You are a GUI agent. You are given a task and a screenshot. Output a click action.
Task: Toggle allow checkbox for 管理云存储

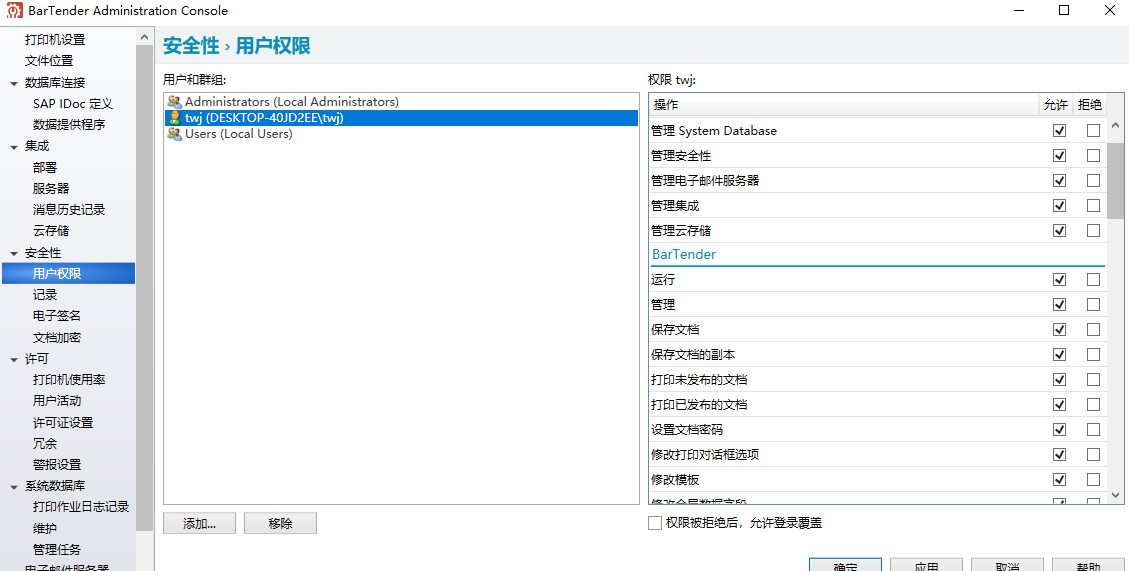1059,230
